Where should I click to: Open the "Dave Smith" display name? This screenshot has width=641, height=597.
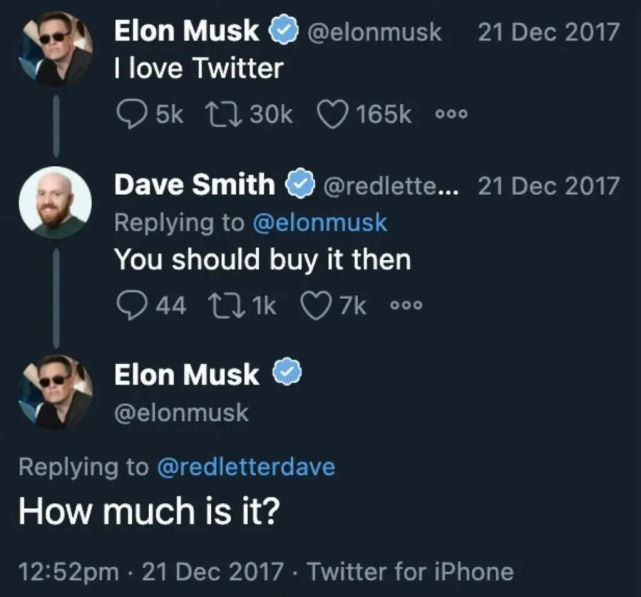coord(194,184)
